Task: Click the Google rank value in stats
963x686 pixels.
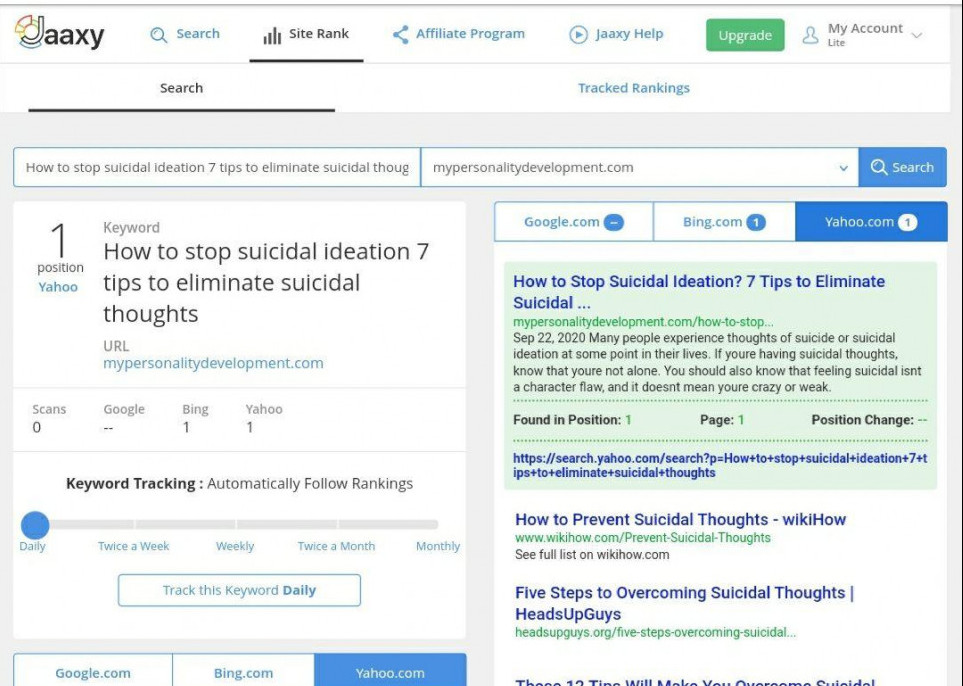Action: click(108, 427)
